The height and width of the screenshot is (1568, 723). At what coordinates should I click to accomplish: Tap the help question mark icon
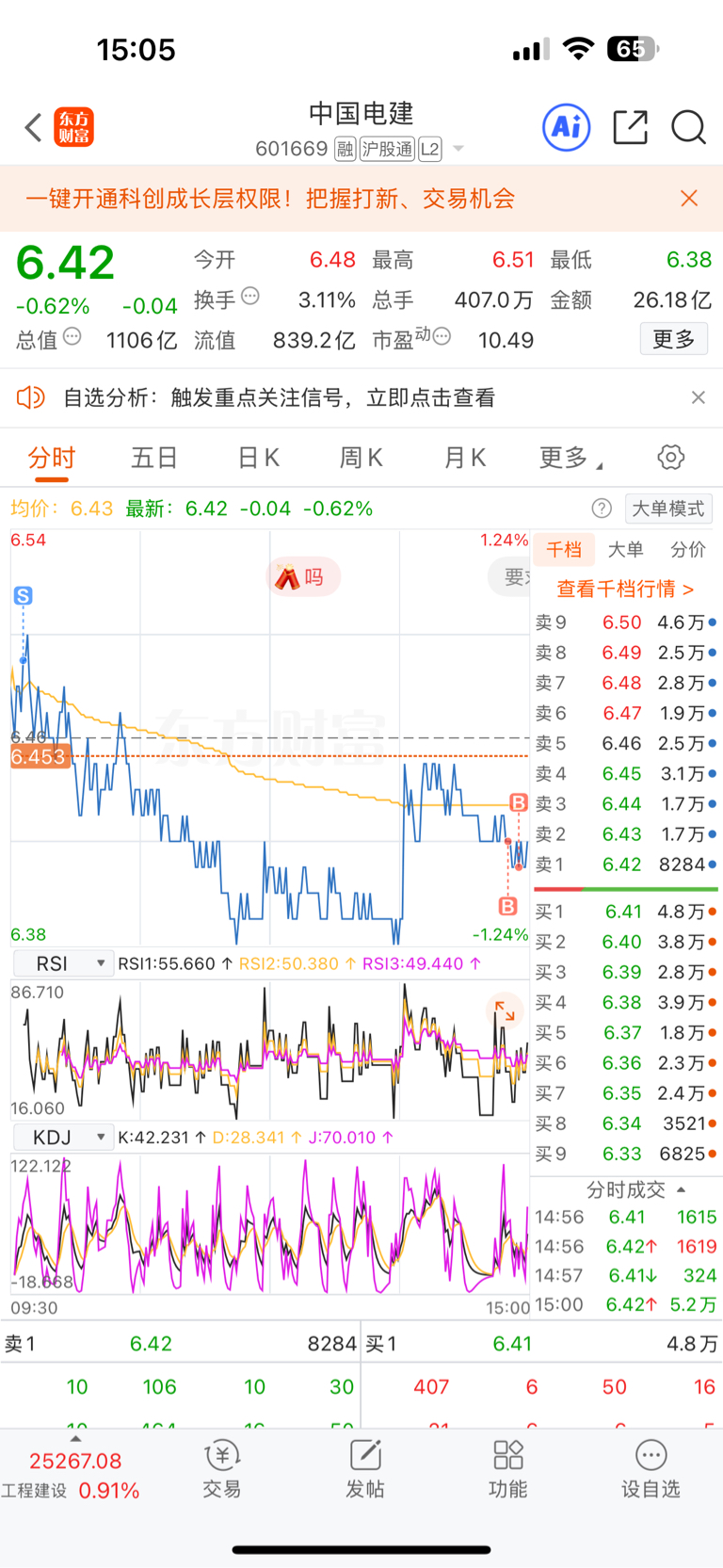pyautogui.click(x=602, y=509)
